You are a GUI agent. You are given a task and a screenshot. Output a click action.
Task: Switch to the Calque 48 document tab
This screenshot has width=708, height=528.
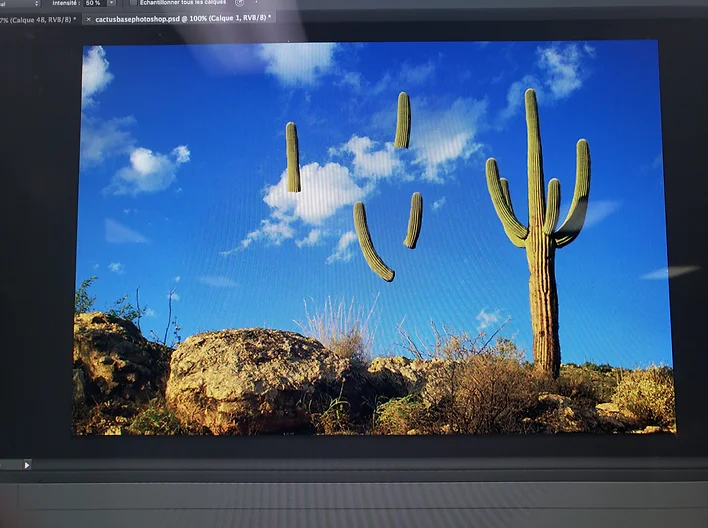[38, 20]
